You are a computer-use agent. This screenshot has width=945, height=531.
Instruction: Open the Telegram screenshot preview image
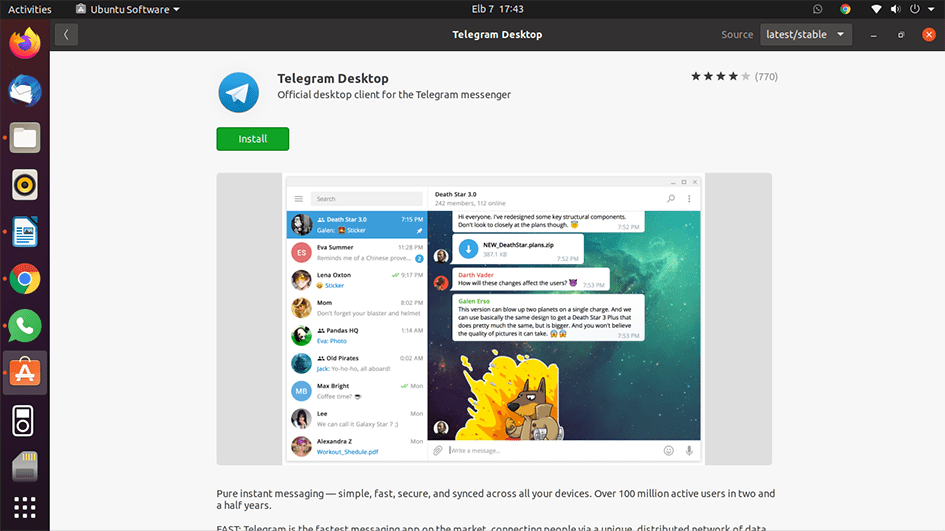[494, 319]
